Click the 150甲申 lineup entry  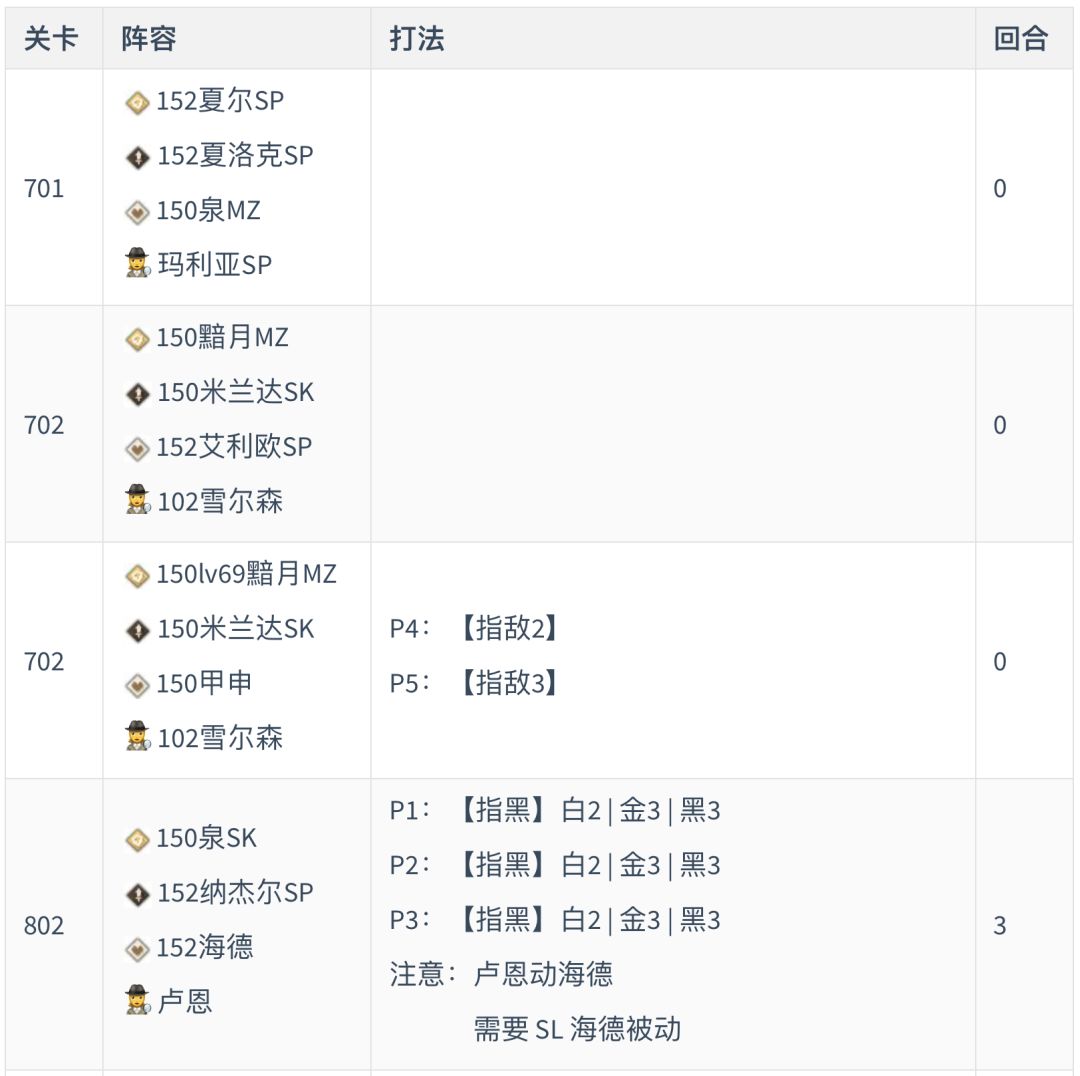point(204,684)
